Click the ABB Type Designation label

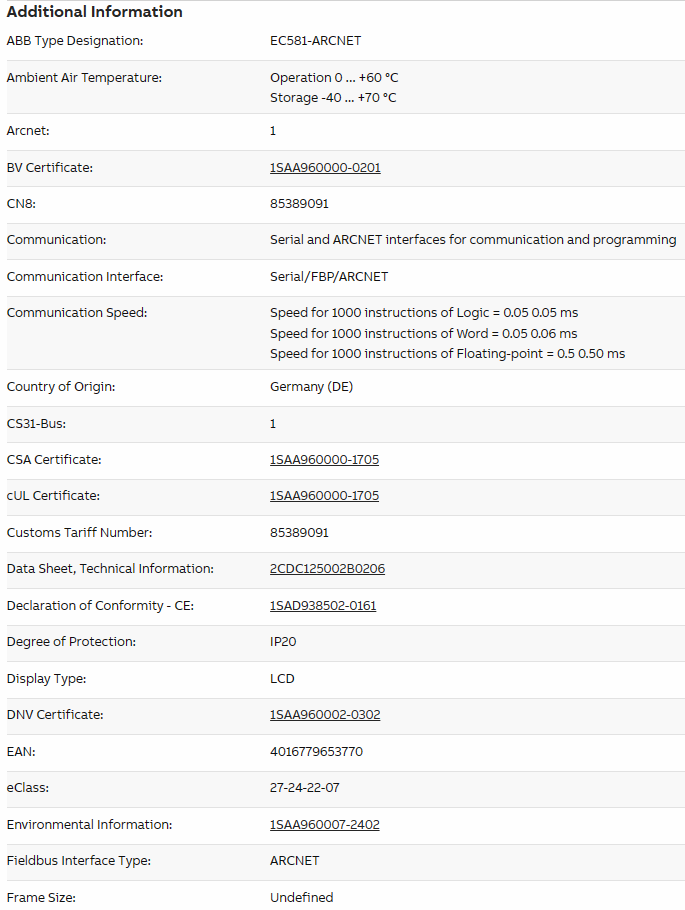(75, 41)
